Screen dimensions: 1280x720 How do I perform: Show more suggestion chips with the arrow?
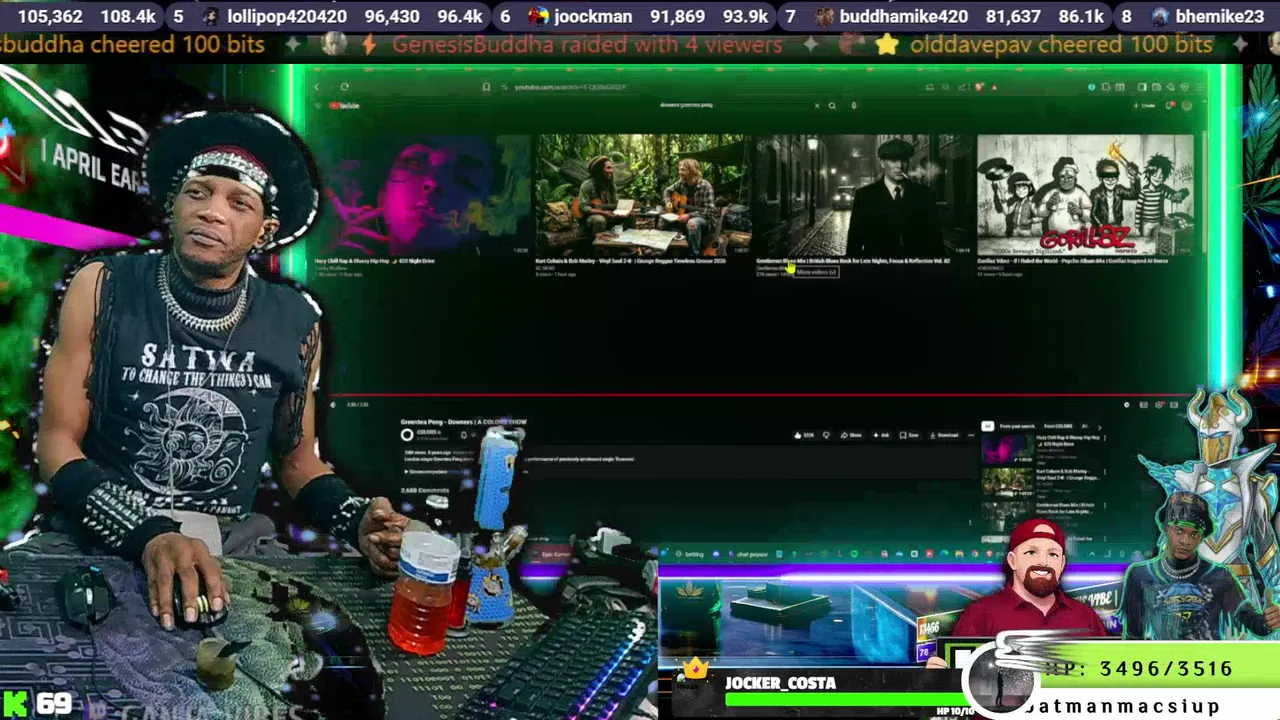pos(1100,427)
